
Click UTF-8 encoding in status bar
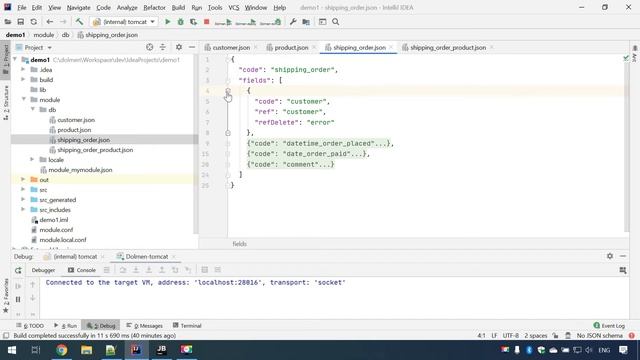pyautogui.click(x=511, y=336)
